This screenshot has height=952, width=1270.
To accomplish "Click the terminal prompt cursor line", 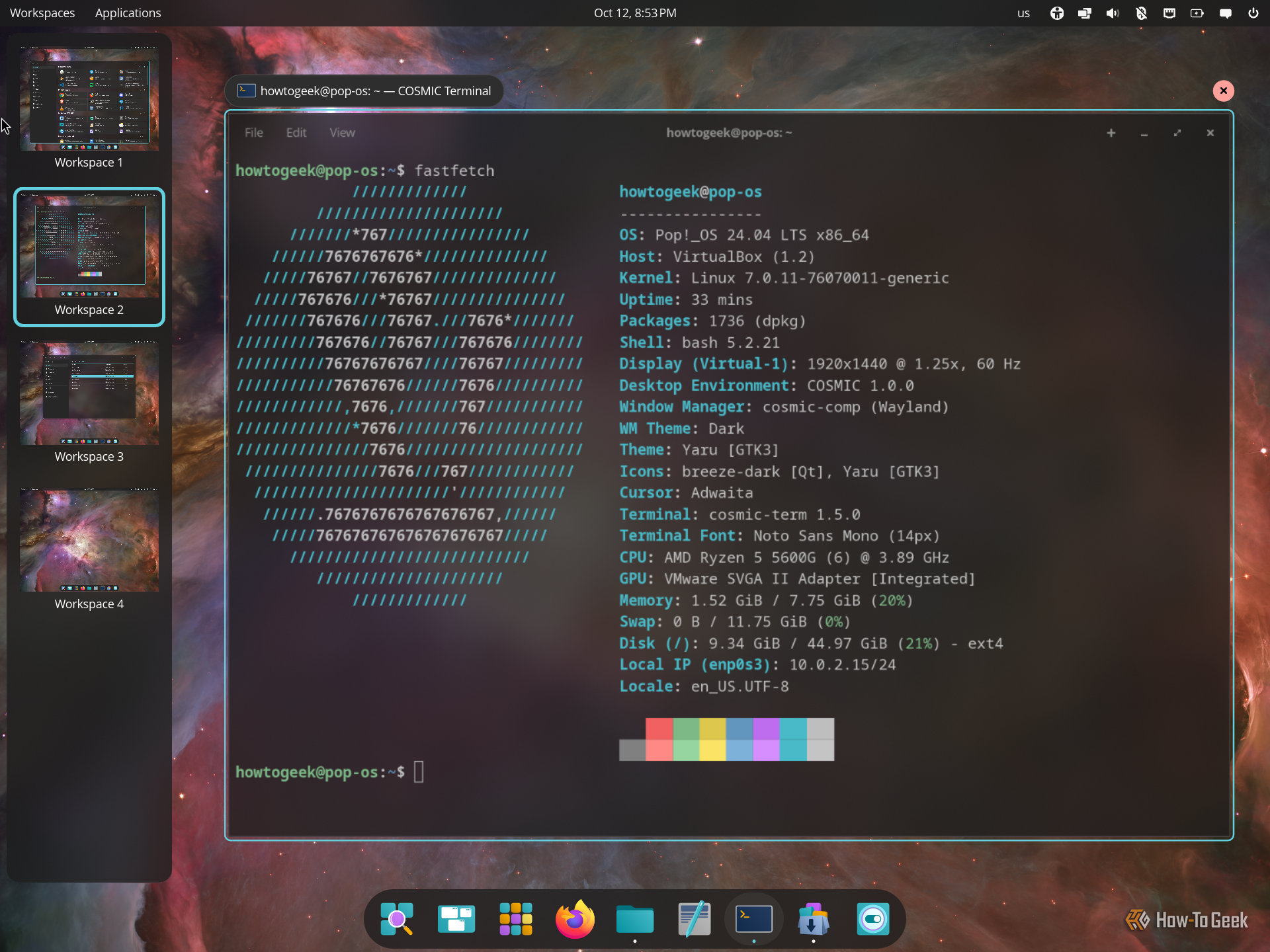I will pos(329,772).
